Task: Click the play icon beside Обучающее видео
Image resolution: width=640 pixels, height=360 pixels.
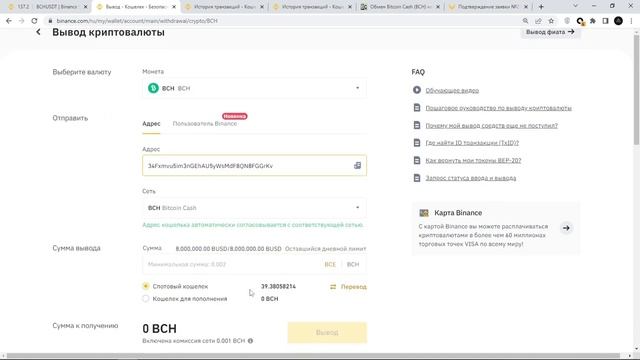Action: click(x=417, y=90)
